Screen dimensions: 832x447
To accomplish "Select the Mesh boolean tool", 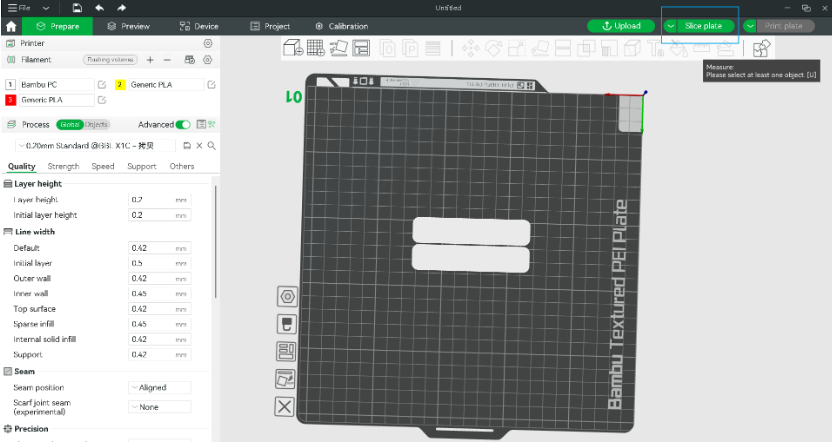I will click(586, 49).
